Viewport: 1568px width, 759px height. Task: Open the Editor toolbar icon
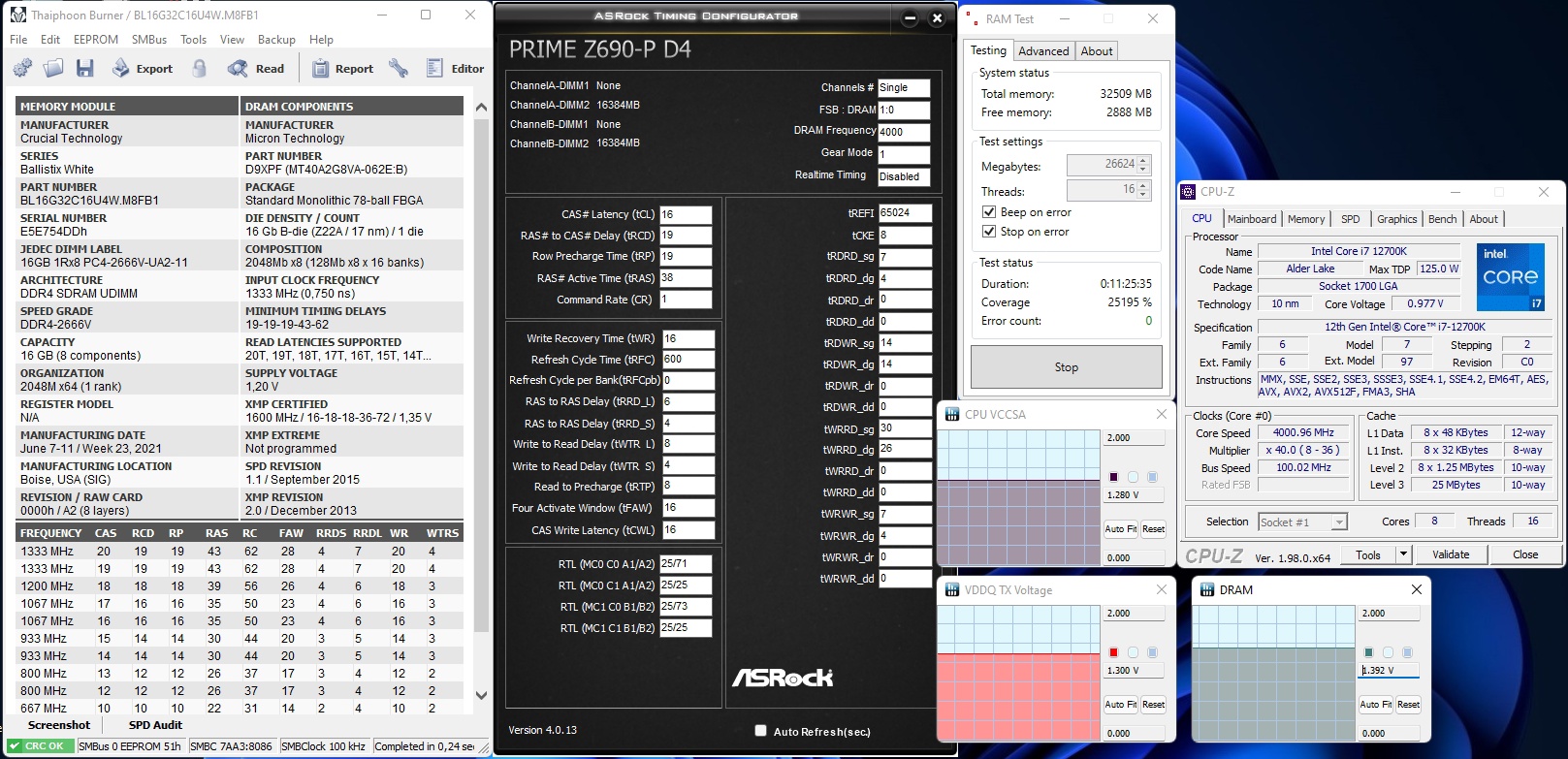434,68
